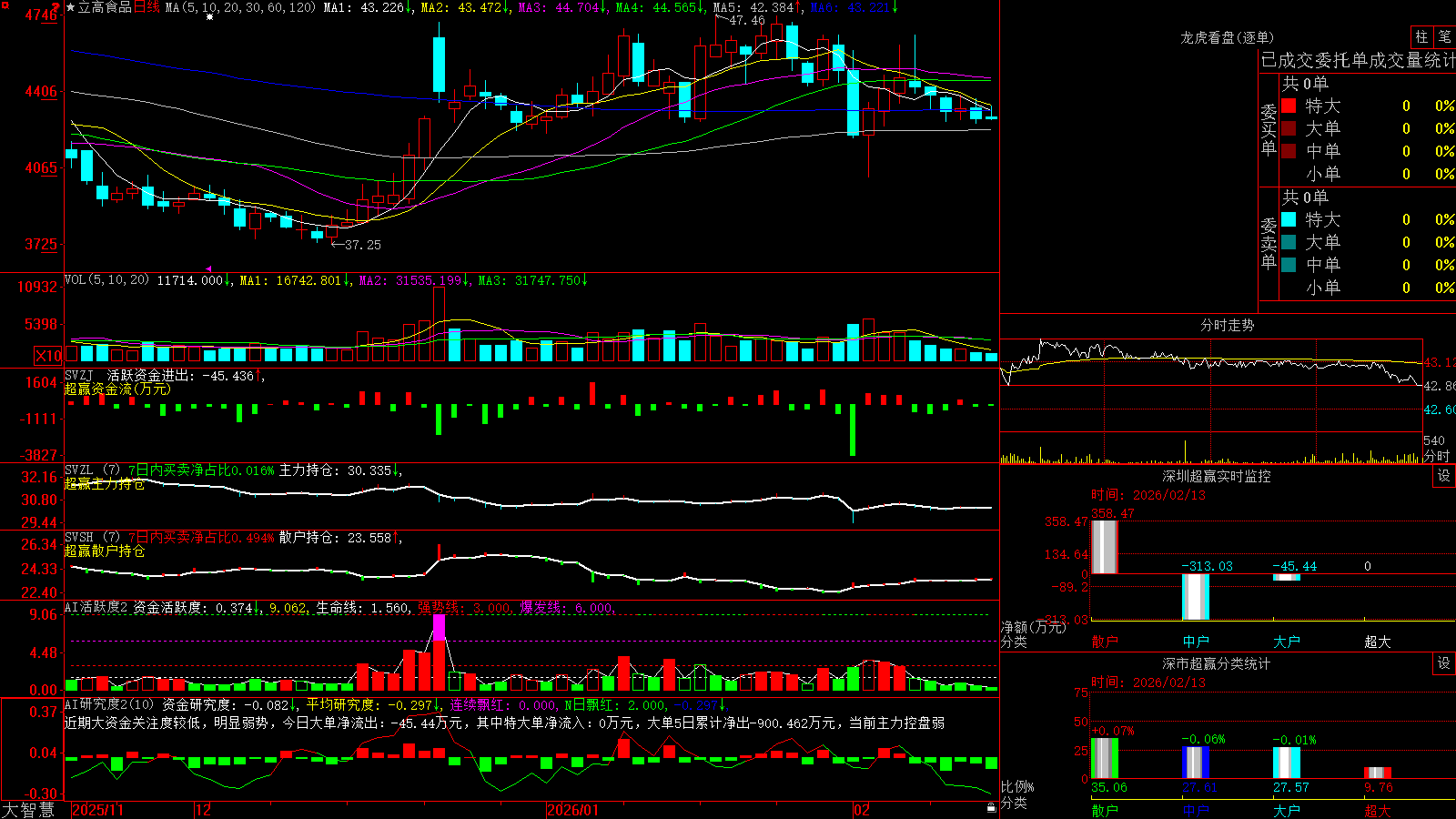Click the 37.25 low price marker
This screenshot has width=1456, height=819.
(363, 245)
